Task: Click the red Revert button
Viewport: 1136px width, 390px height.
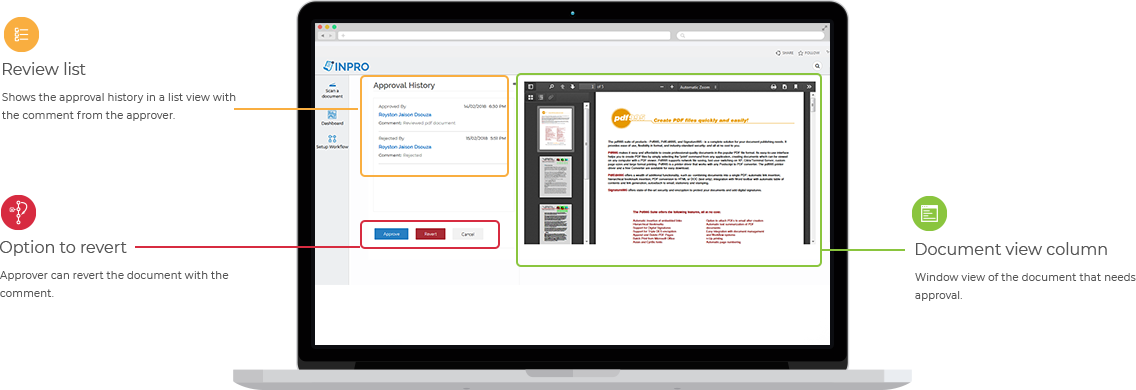Action: (x=430, y=234)
